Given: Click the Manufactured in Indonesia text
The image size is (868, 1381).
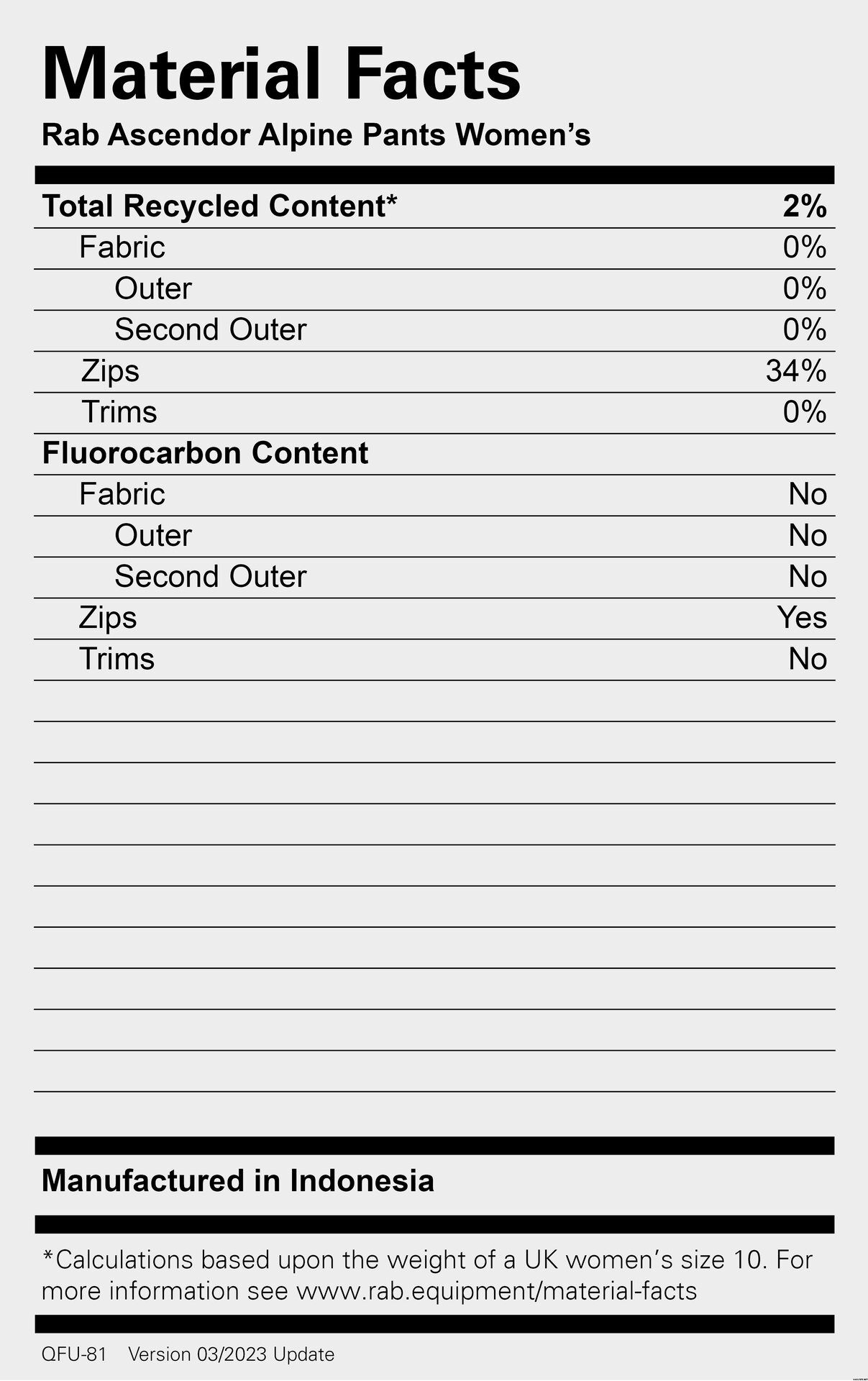Looking at the screenshot, I should 238,1181.
